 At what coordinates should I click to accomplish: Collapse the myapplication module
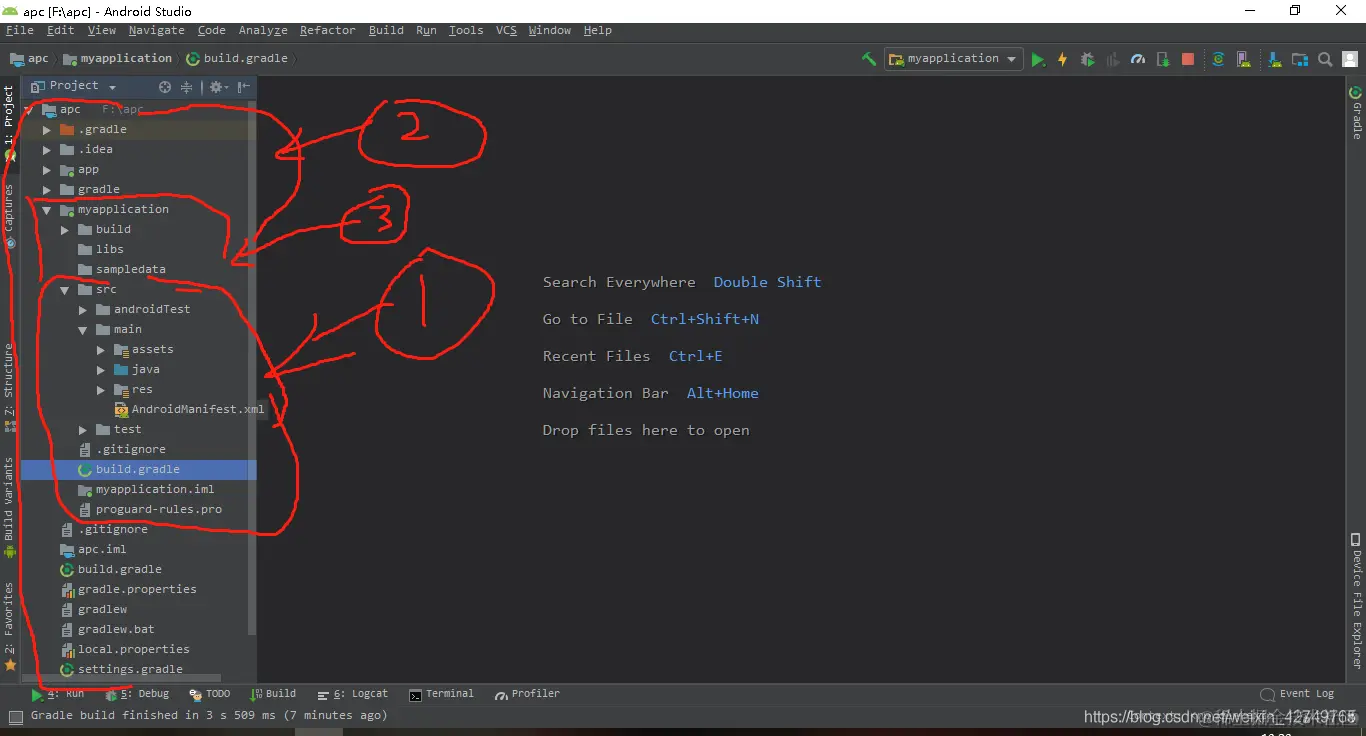(46, 210)
